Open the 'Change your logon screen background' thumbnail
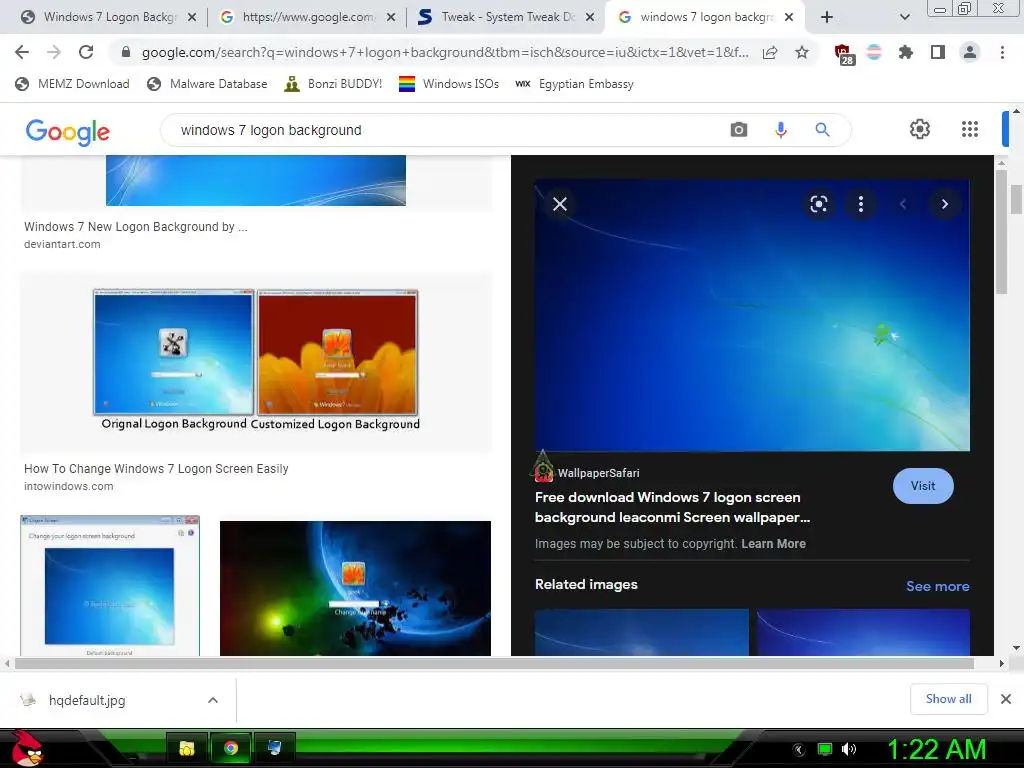 (x=110, y=585)
